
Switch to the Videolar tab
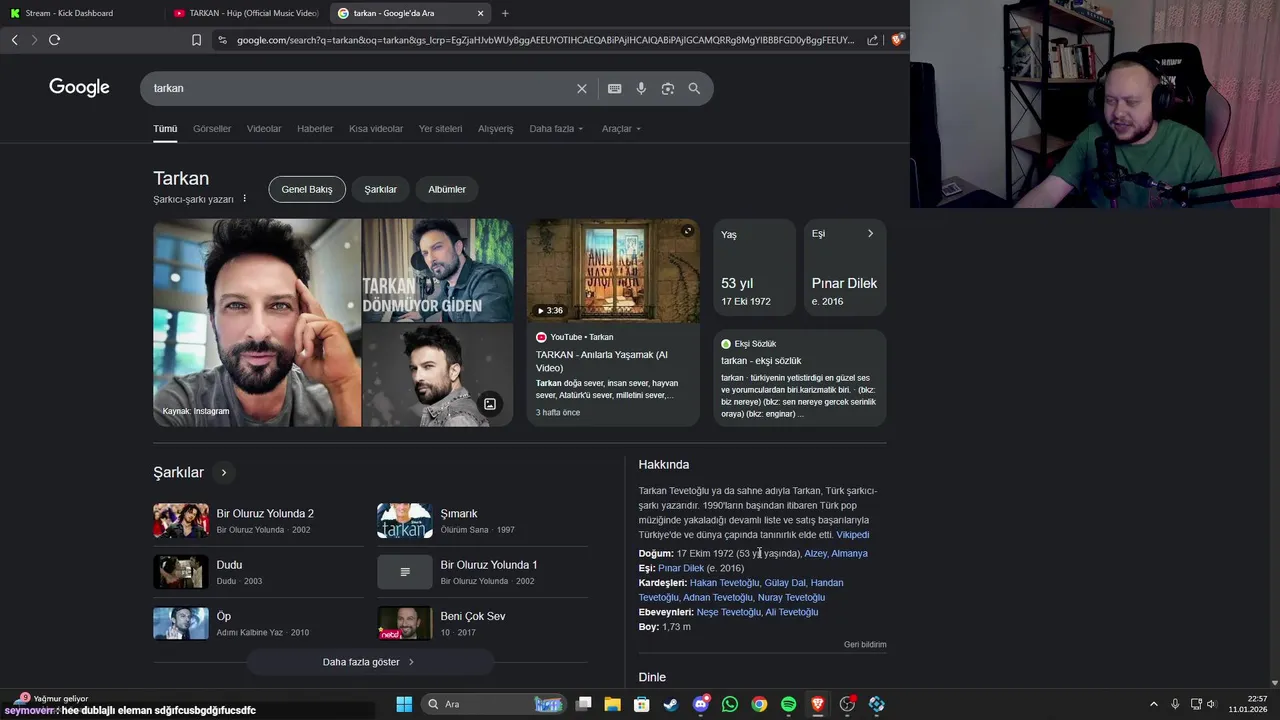point(264,129)
